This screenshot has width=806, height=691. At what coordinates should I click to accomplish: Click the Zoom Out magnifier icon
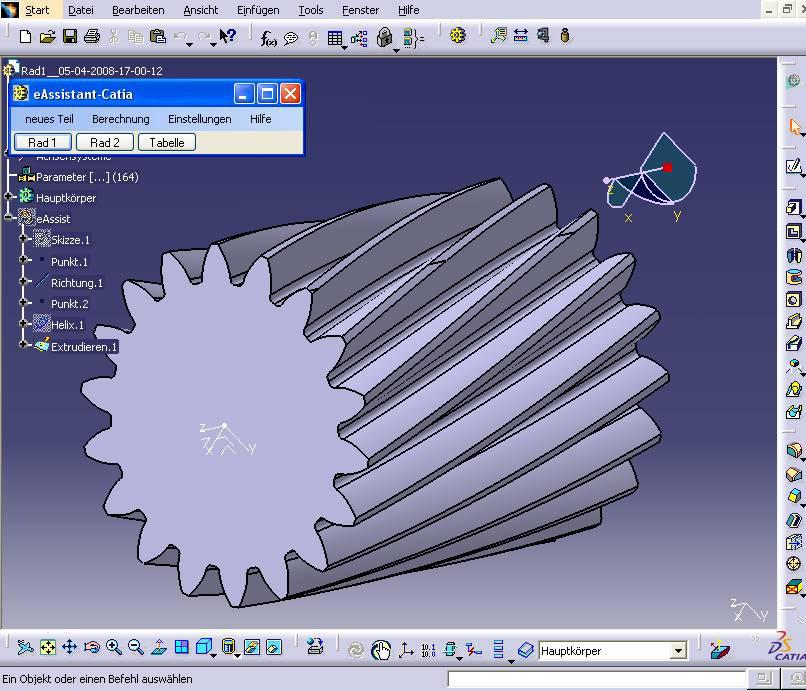136,648
